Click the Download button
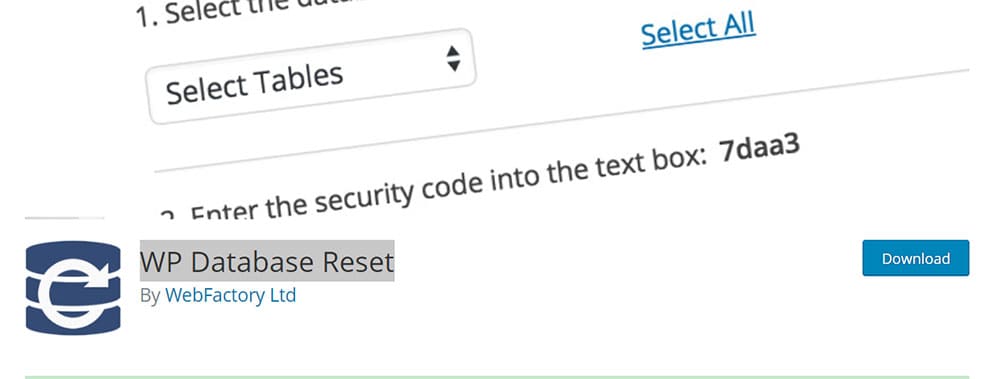The height and width of the screenshot is (379, 1000). tap(916, 258)
